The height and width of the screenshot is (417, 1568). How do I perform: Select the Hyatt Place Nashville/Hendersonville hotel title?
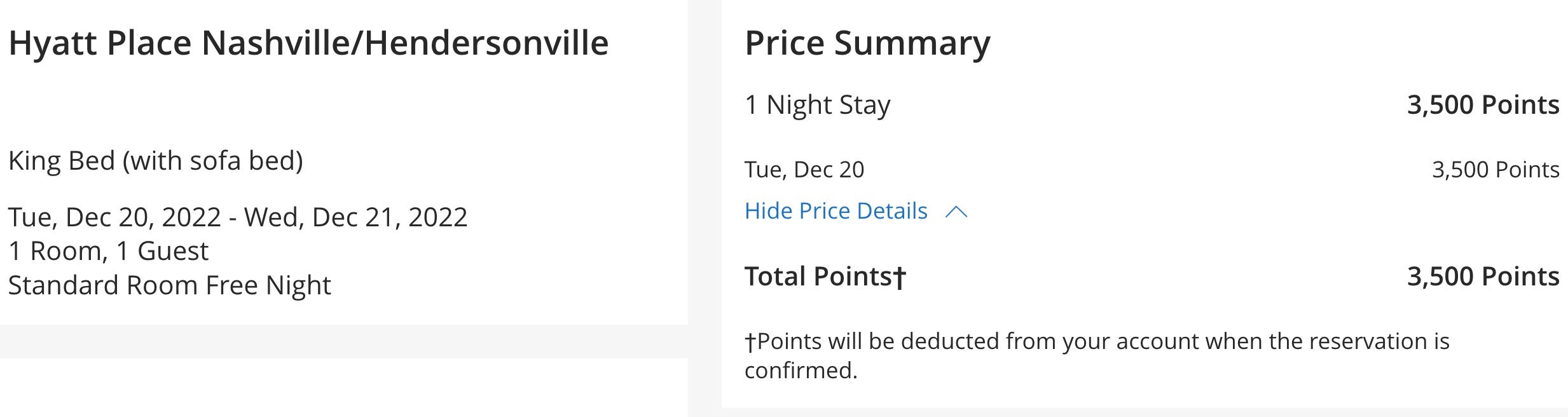pos(308,43)
